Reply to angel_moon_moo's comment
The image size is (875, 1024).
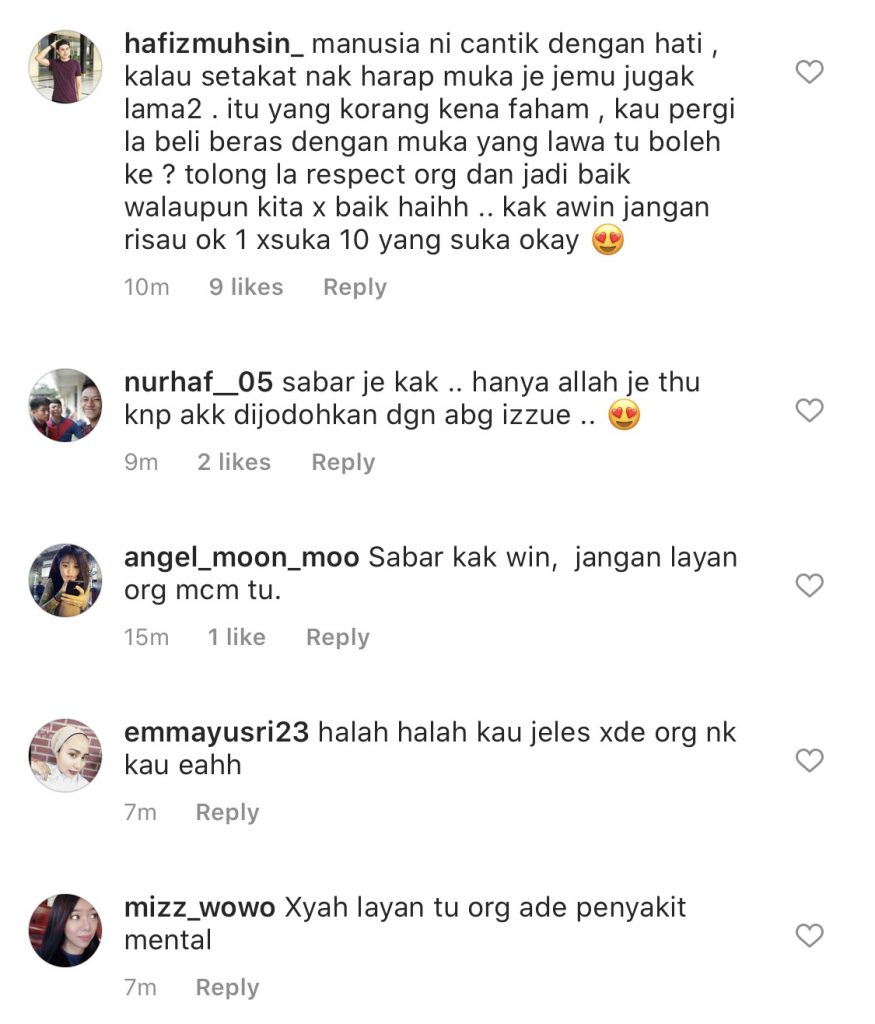[338, 637]
